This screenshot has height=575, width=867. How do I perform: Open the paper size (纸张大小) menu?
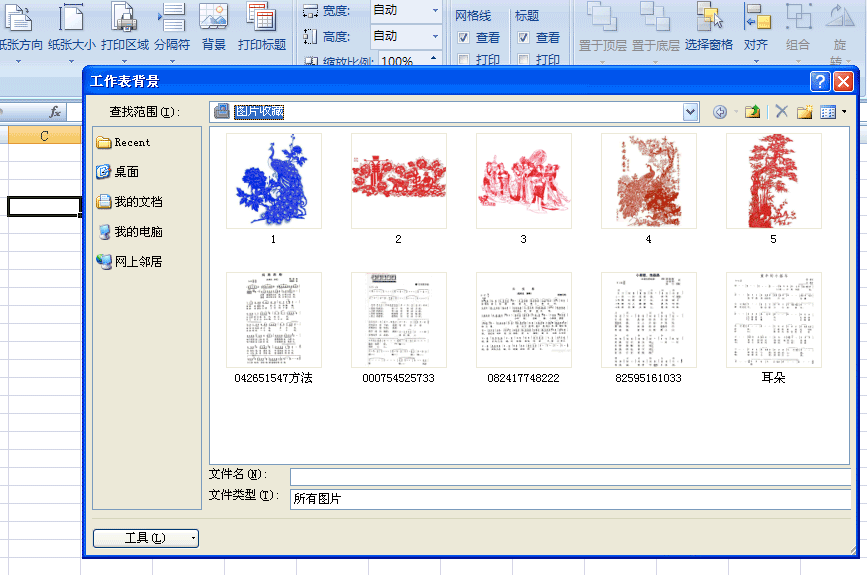pyautogui.click(x=71, y=30)
